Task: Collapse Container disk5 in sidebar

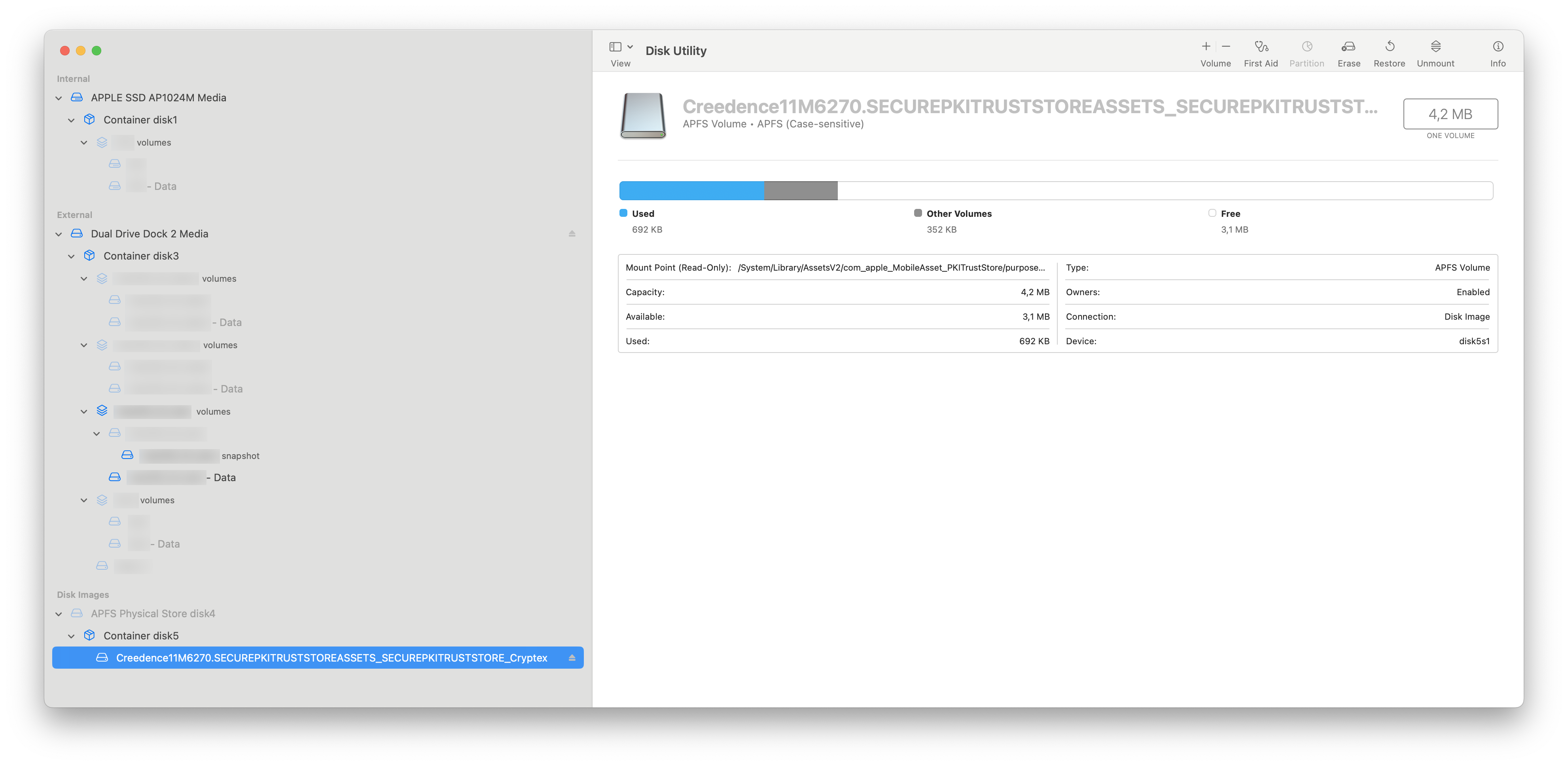Action: tap(71, 636)
